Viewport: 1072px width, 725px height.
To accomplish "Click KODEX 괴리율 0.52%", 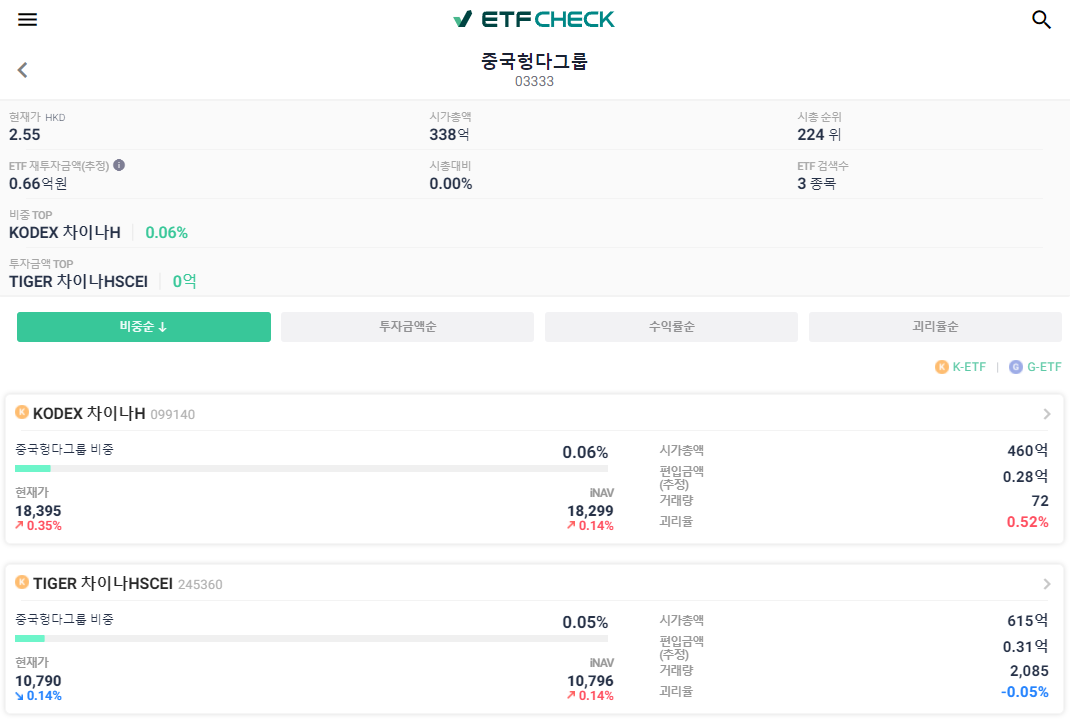I will coord(1028,522).
